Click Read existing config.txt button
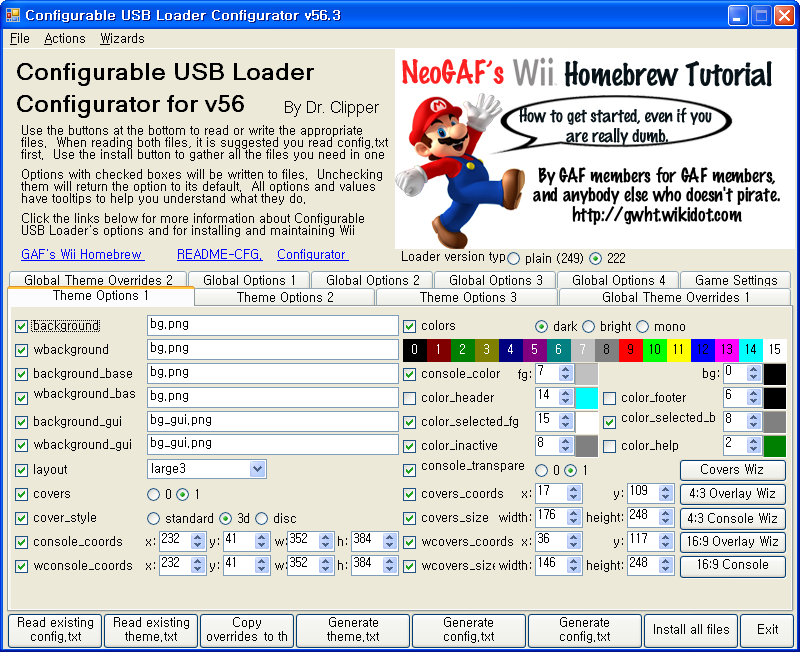Screen dimensions: 800x652 55,631
